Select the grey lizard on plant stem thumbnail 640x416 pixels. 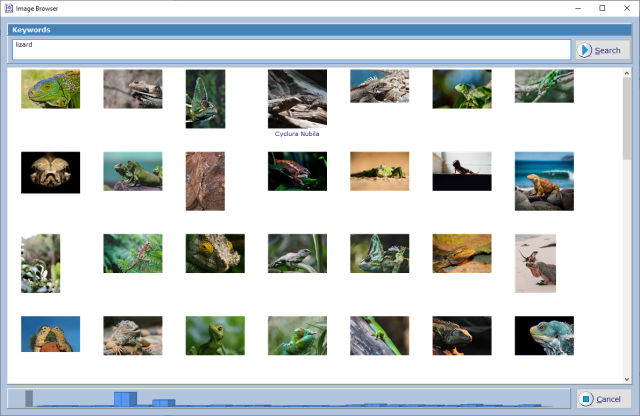(x=297, y=254)
